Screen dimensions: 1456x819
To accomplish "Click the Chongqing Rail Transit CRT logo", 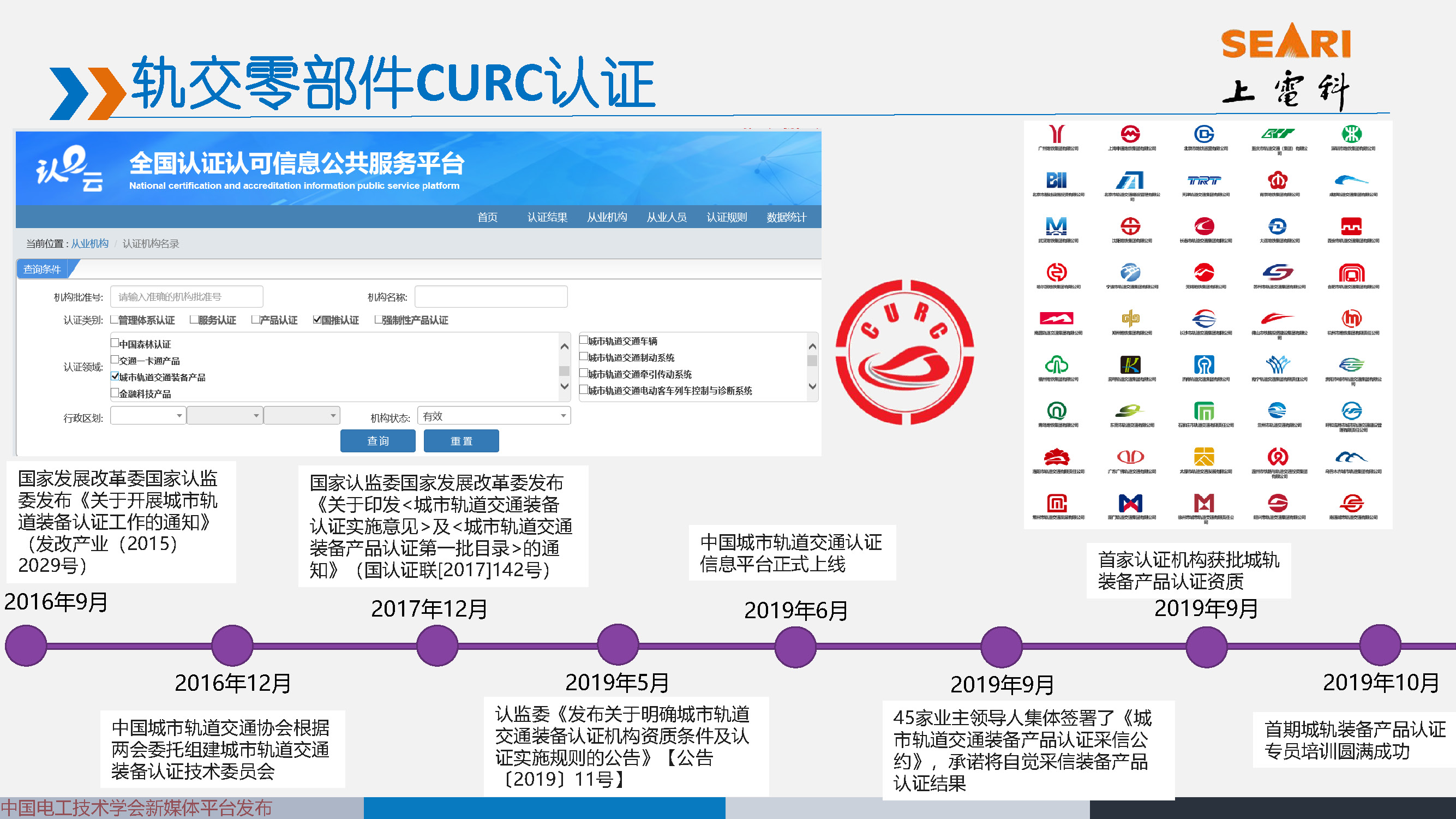I will click(x=1278, y=134).
